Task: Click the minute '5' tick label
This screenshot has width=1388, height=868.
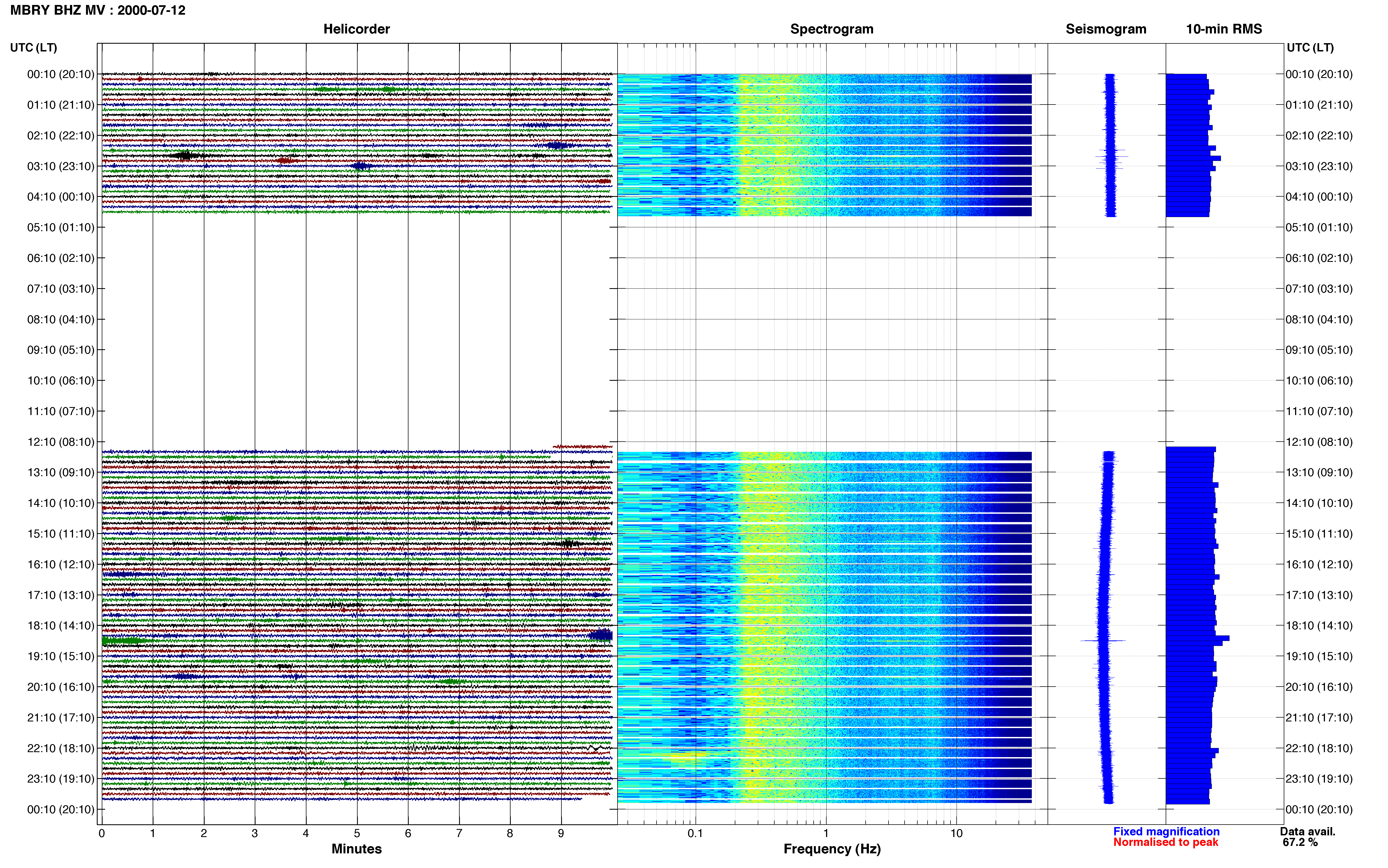Action: [357, 833]
